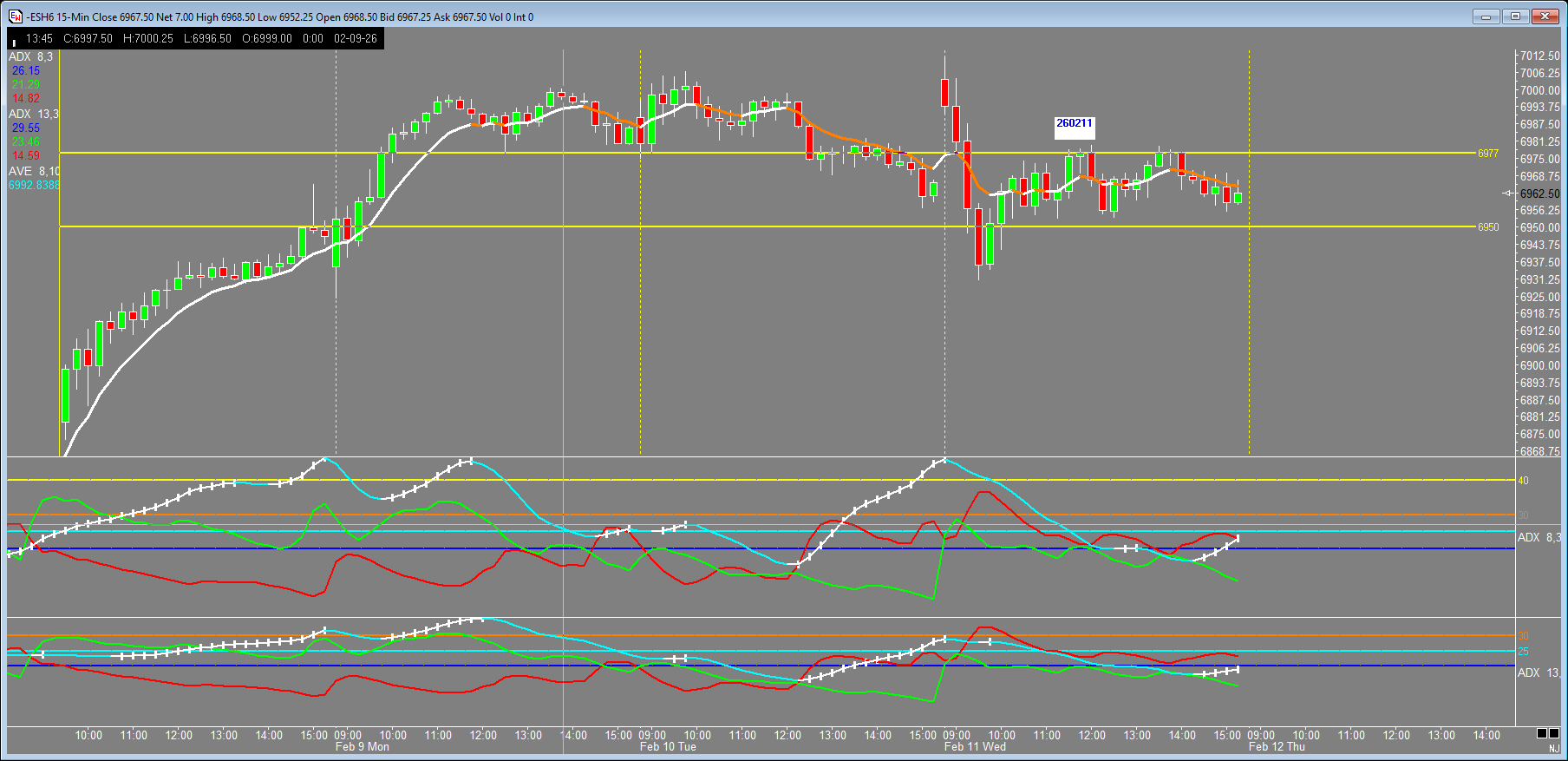Click the current price arrow marker at 6962.50

(1509, 194)
